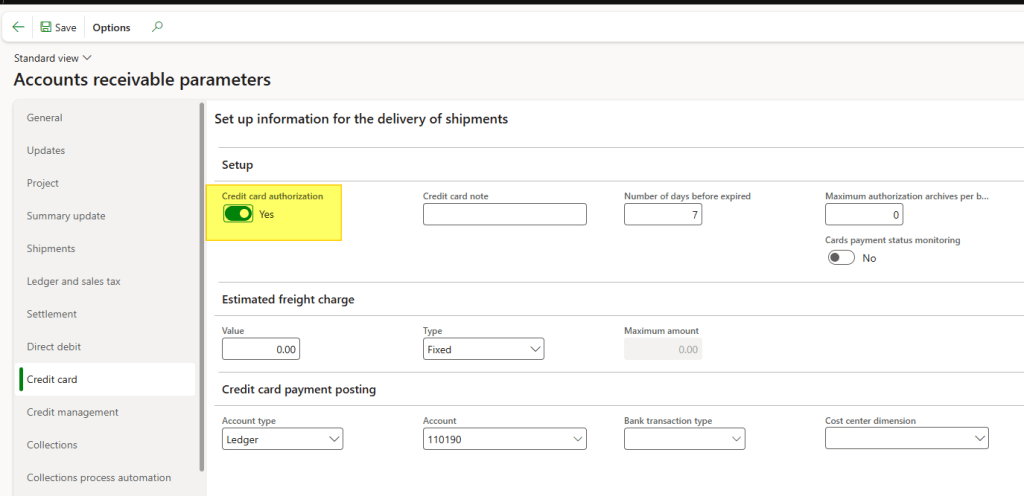Turn off Credit card authorization toggle
This screenshot has width=1024, height=496.
click(238, 213)
